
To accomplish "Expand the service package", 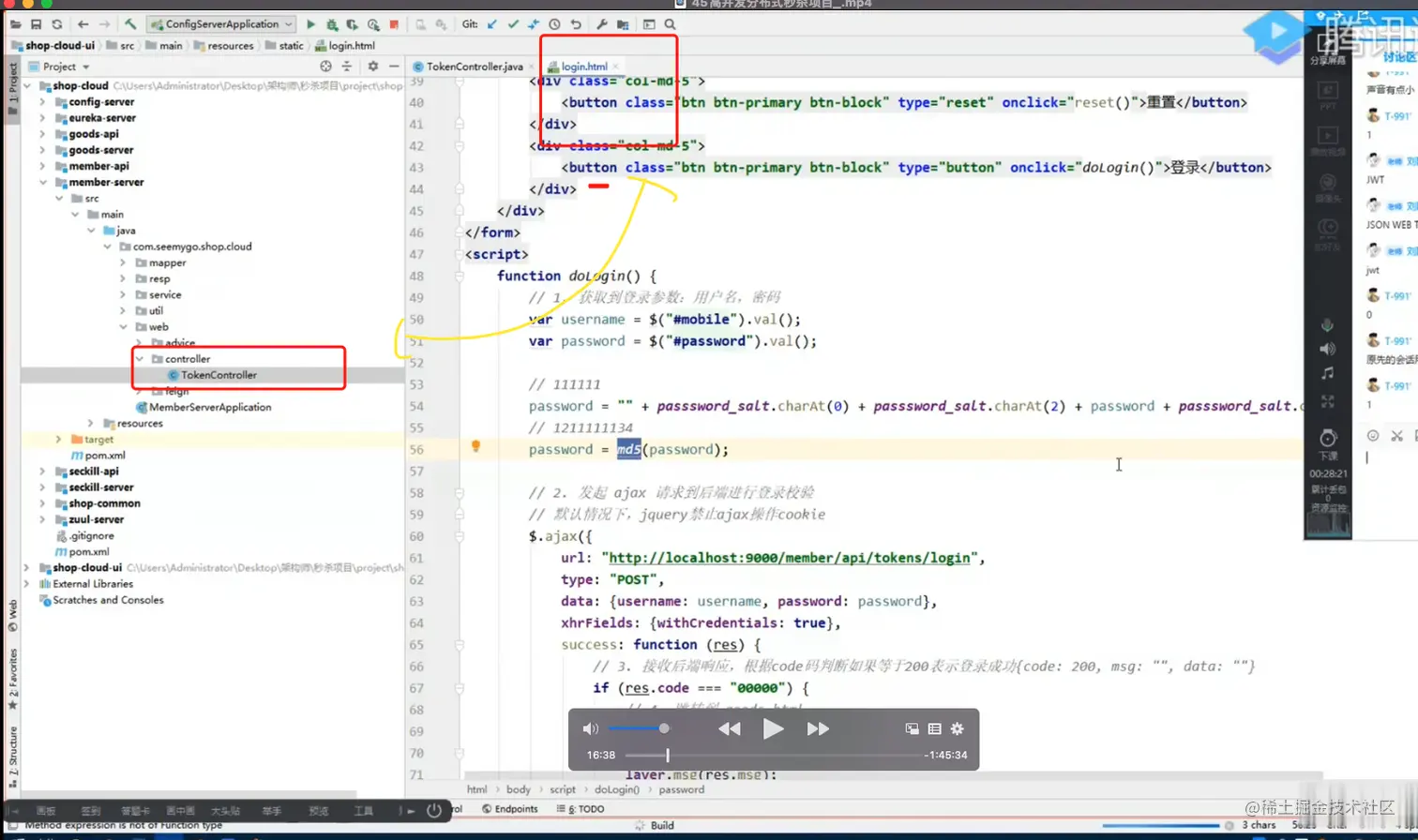I will [x=123, y=294].
